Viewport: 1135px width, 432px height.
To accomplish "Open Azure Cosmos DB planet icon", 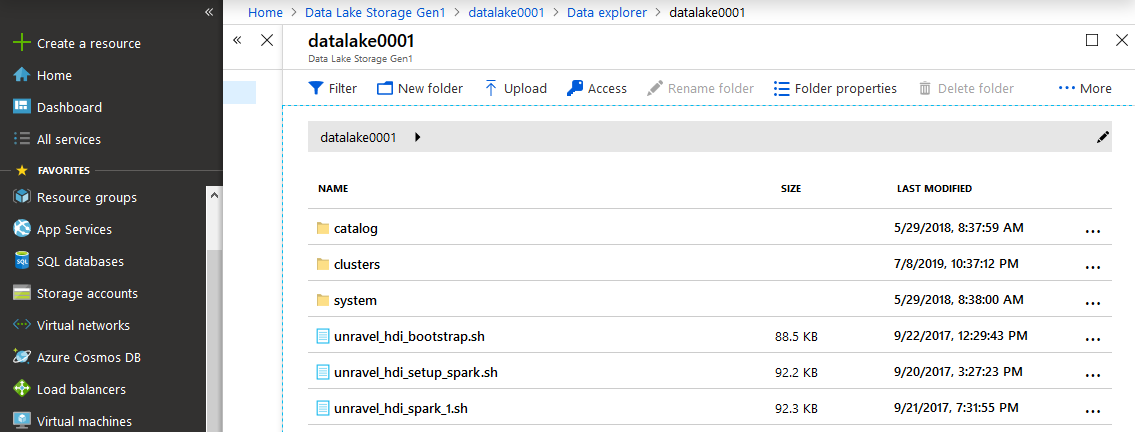I will (x=22, y=357).
